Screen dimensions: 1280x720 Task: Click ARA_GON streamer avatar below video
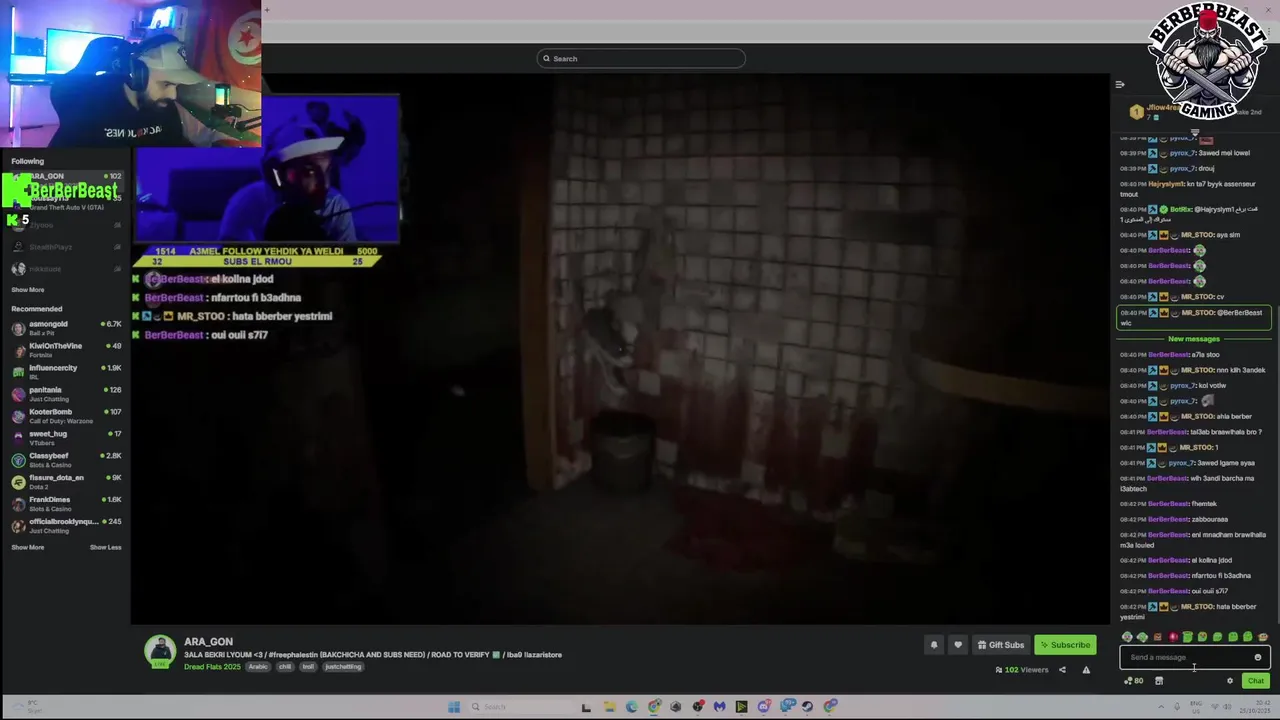click(160, 652)
